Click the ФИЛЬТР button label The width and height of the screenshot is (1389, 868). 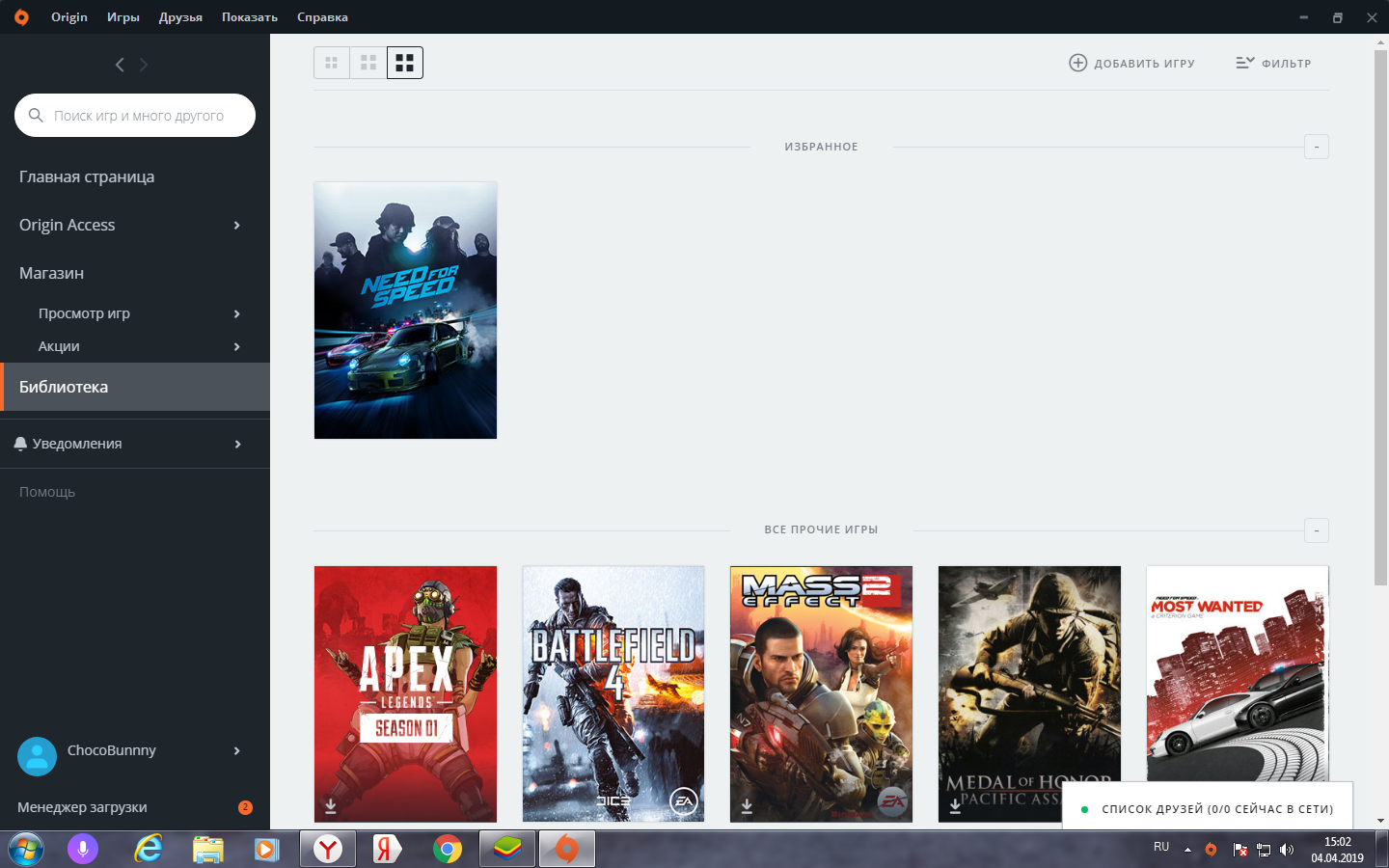point(1287,64)
